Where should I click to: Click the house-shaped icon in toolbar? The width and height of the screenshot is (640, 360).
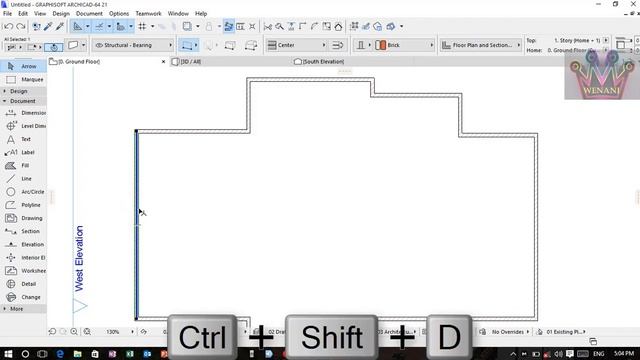pos(338,27)
